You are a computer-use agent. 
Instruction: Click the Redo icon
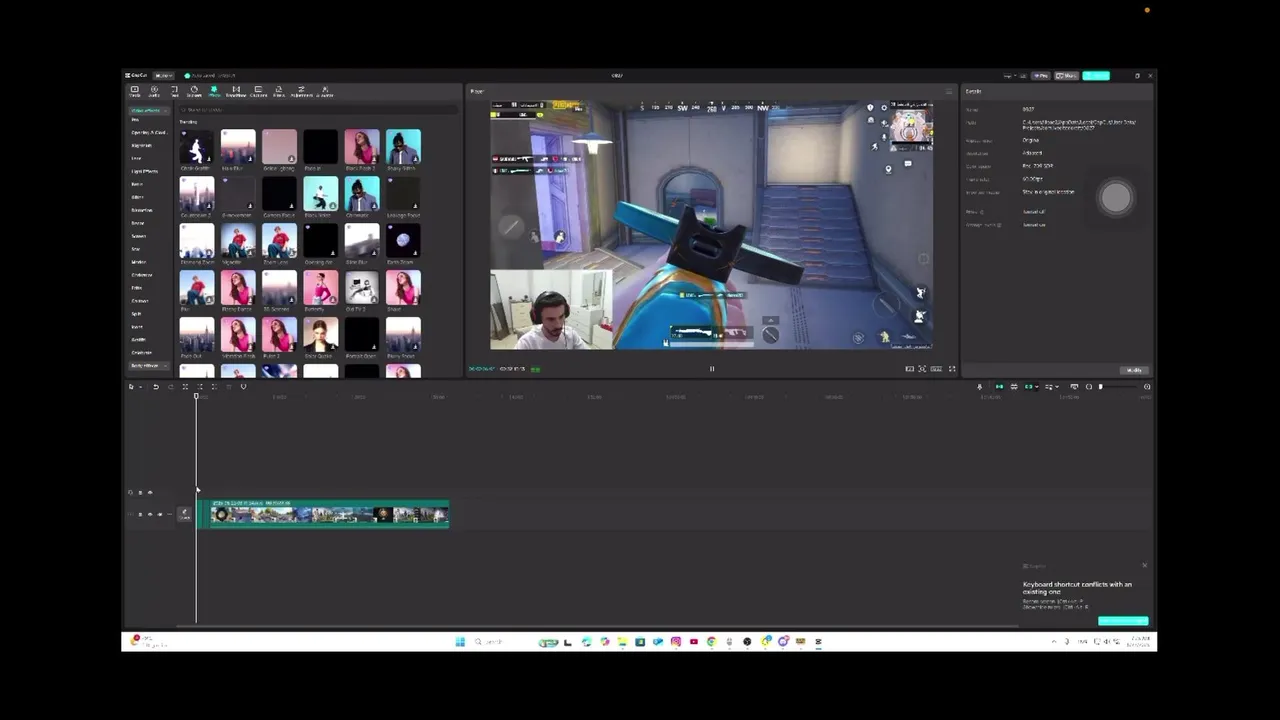click(171, 387)
